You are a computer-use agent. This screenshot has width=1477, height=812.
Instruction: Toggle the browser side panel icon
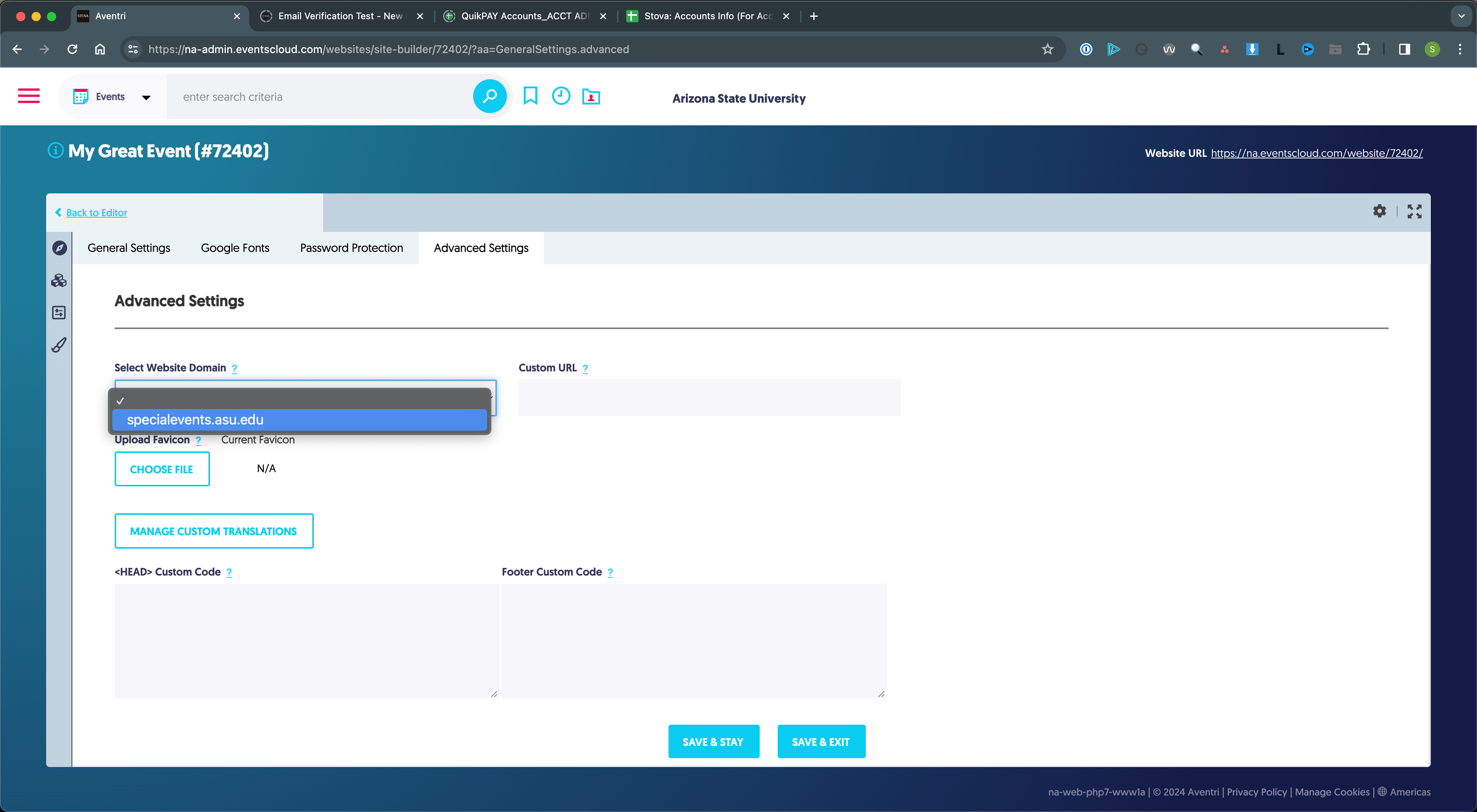pos(1404,49)
